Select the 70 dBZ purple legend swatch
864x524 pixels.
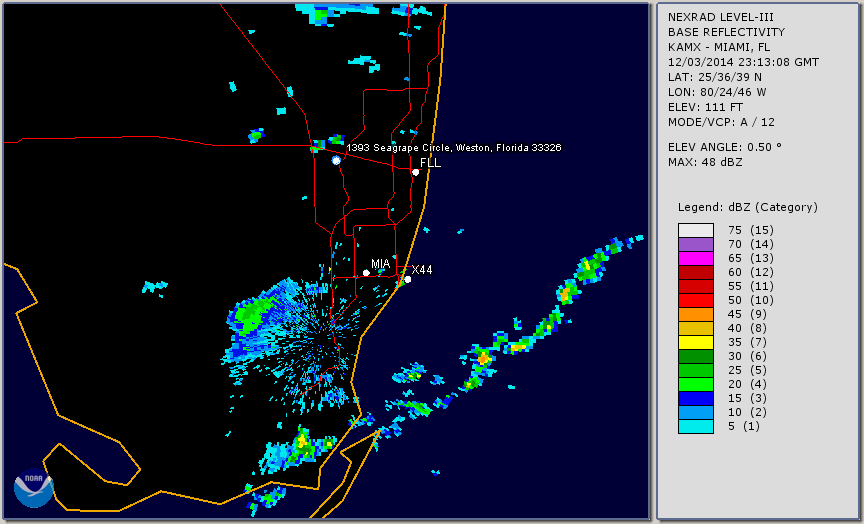696,244
